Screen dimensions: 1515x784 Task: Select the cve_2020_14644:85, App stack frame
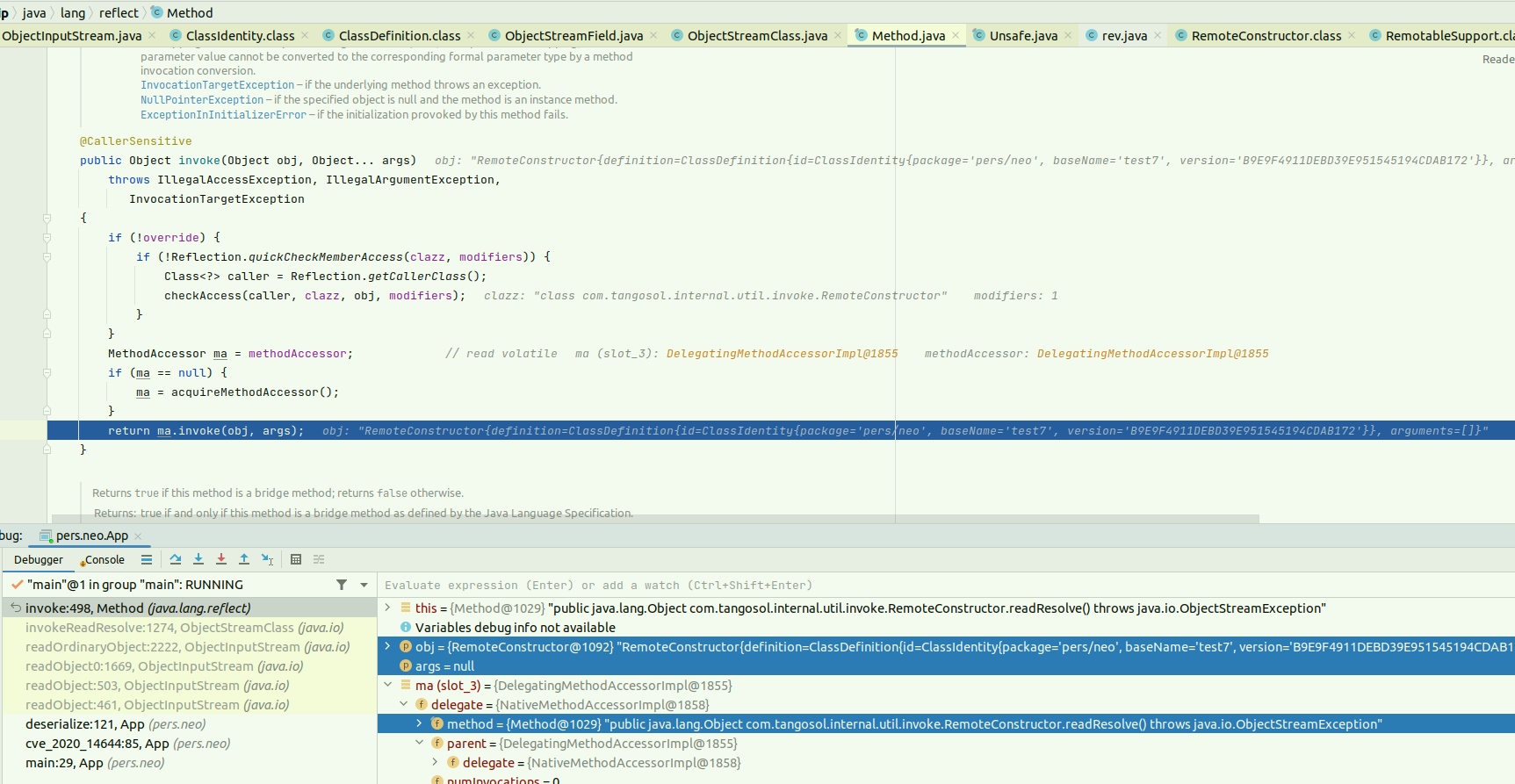tap(189, 743)
